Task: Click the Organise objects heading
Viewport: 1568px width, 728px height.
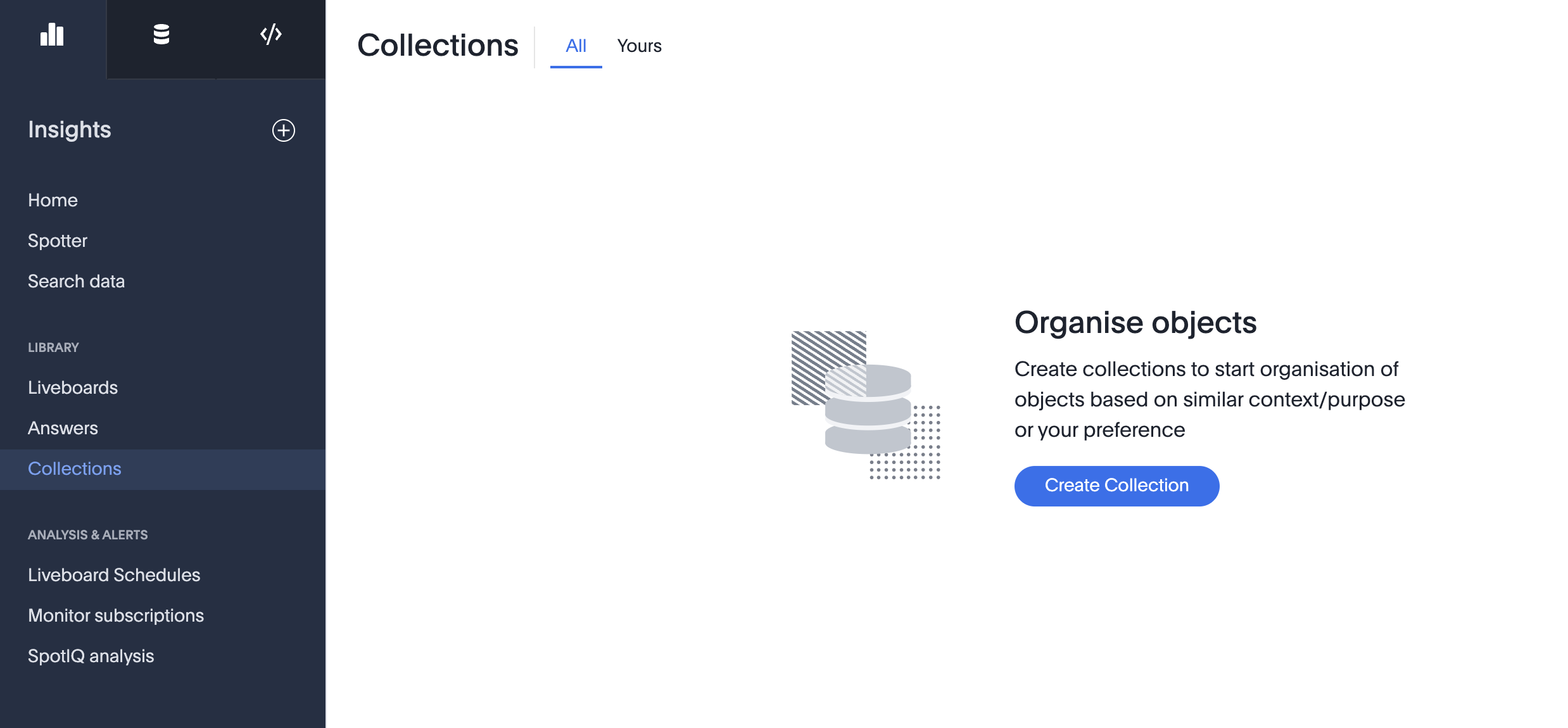Action: click(x=1135, y=323)
